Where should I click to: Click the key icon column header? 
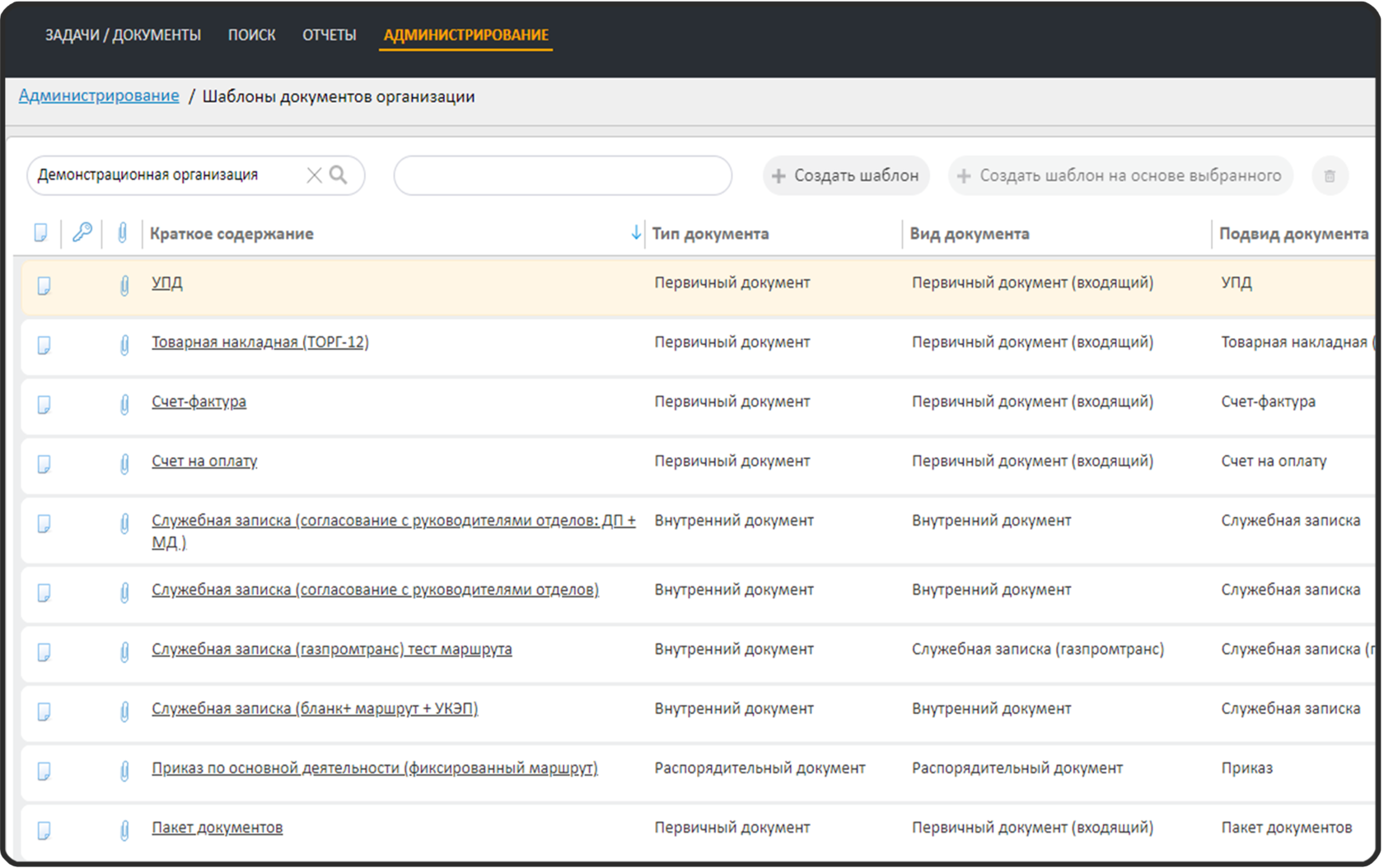tap(82, 233)
